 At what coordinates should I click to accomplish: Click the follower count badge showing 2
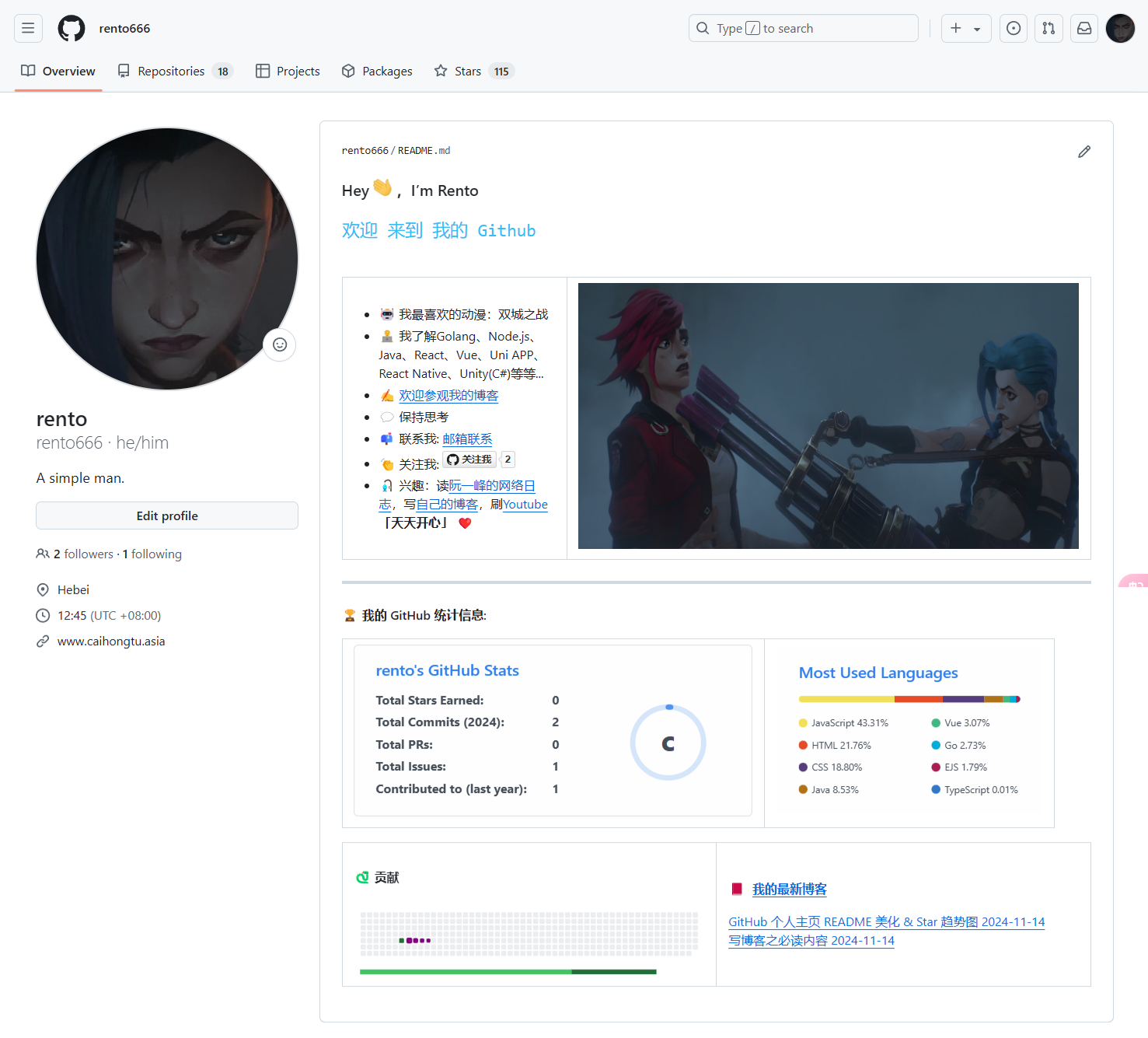click(x=508, y=460)
